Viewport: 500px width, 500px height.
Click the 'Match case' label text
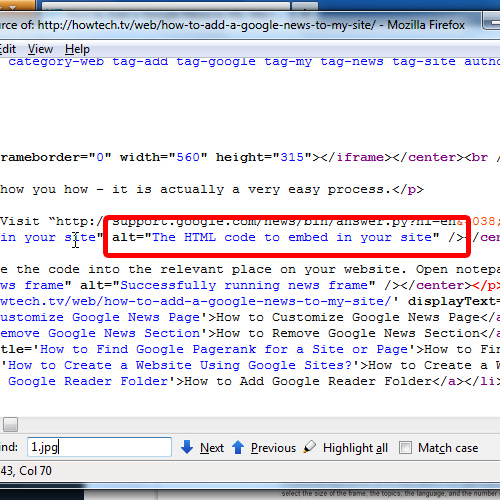(448, 448)
